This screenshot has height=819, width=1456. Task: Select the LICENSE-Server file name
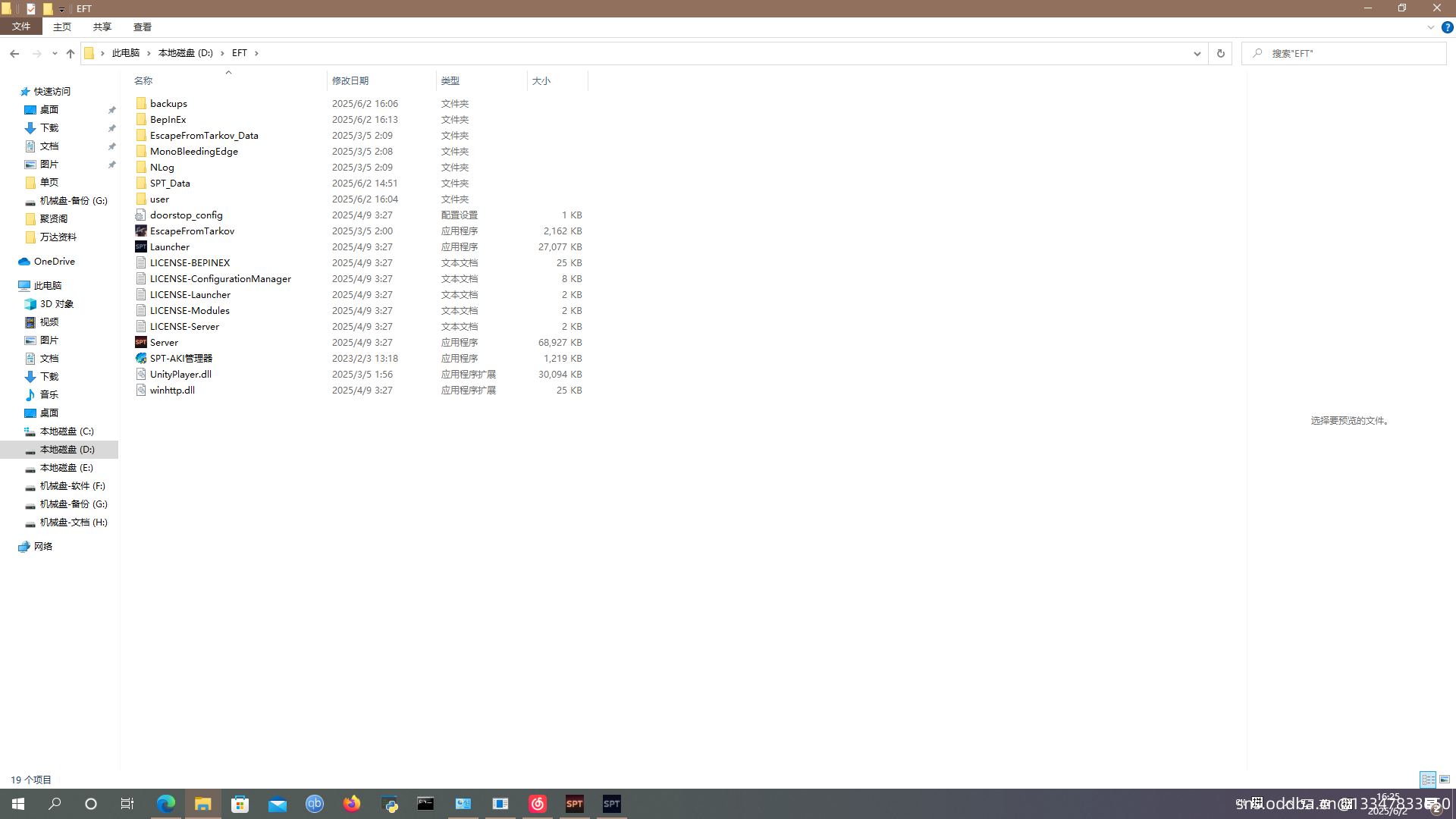point(184,326)
